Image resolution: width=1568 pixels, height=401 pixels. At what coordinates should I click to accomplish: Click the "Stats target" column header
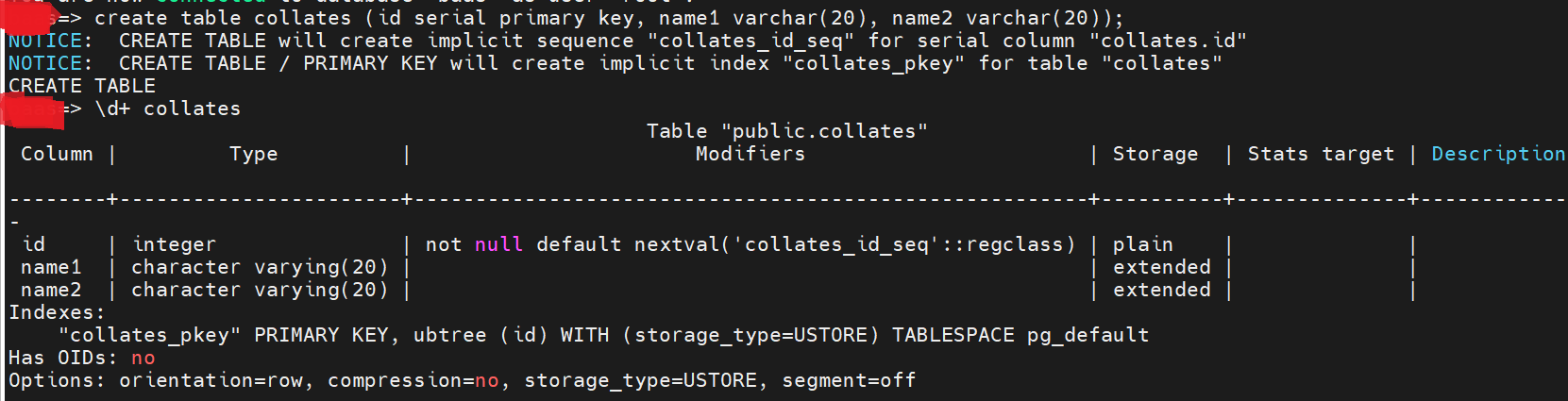(1320, 154)
